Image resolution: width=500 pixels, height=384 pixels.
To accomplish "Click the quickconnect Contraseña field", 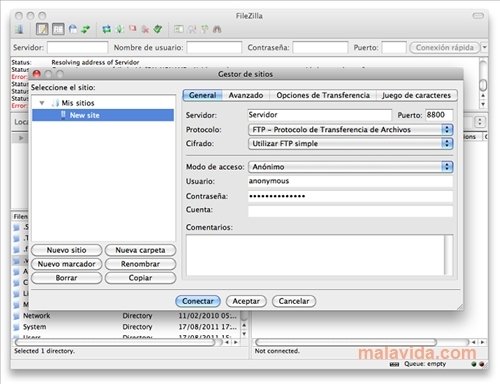I will [x=320, y=48].
